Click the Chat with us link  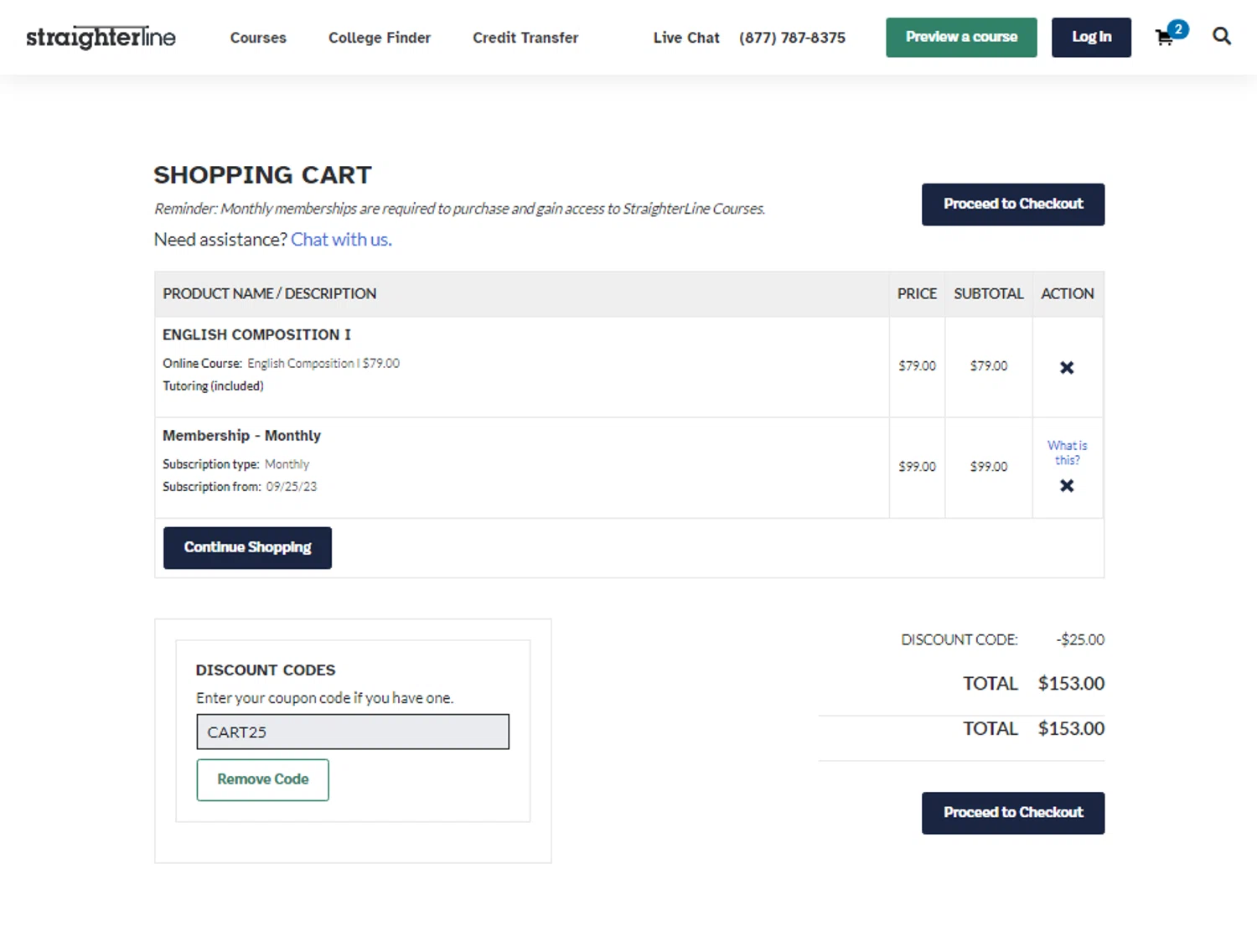(x=341, y=240)
